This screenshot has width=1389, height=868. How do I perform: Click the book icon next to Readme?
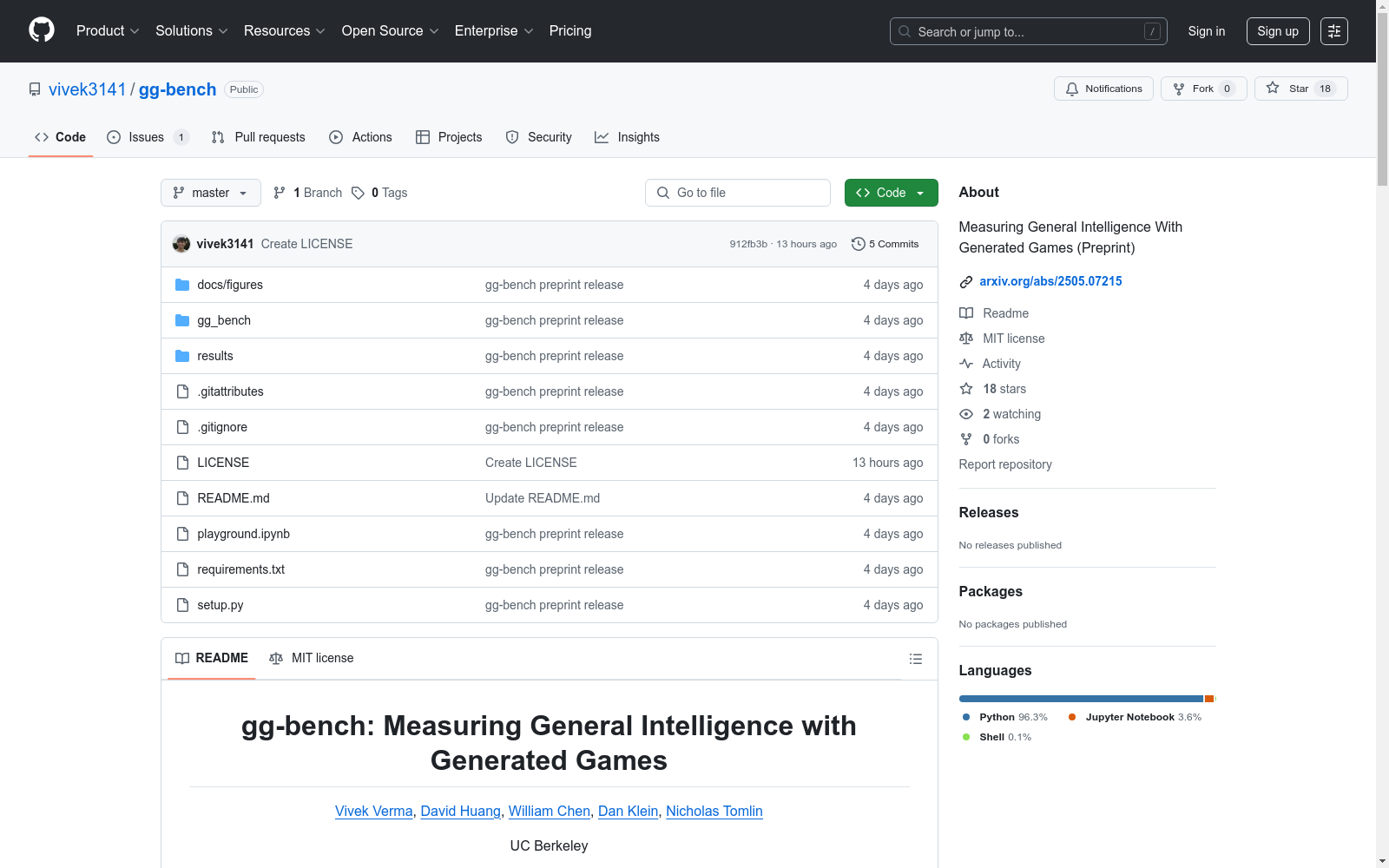tap(966, 313)
